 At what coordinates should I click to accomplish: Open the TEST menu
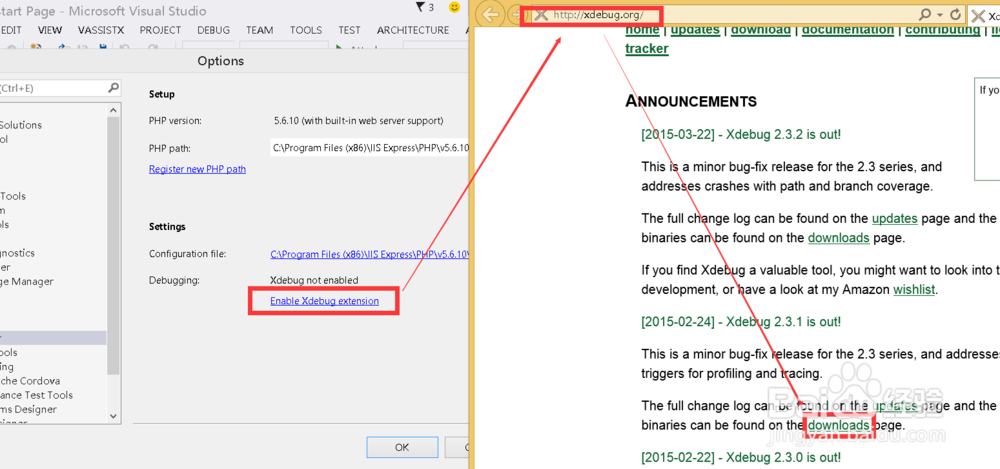[349, 30]
